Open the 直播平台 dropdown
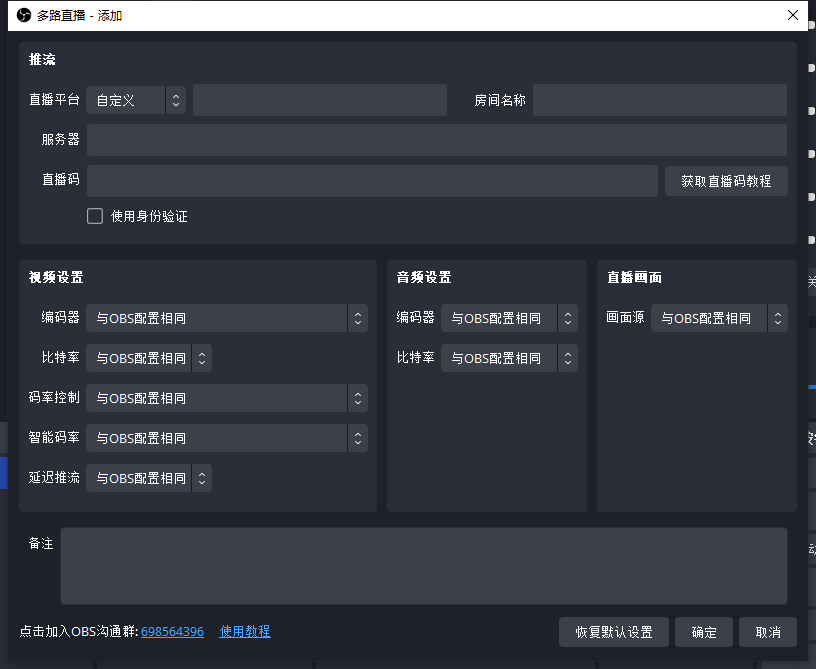 (x=136, y=100)
